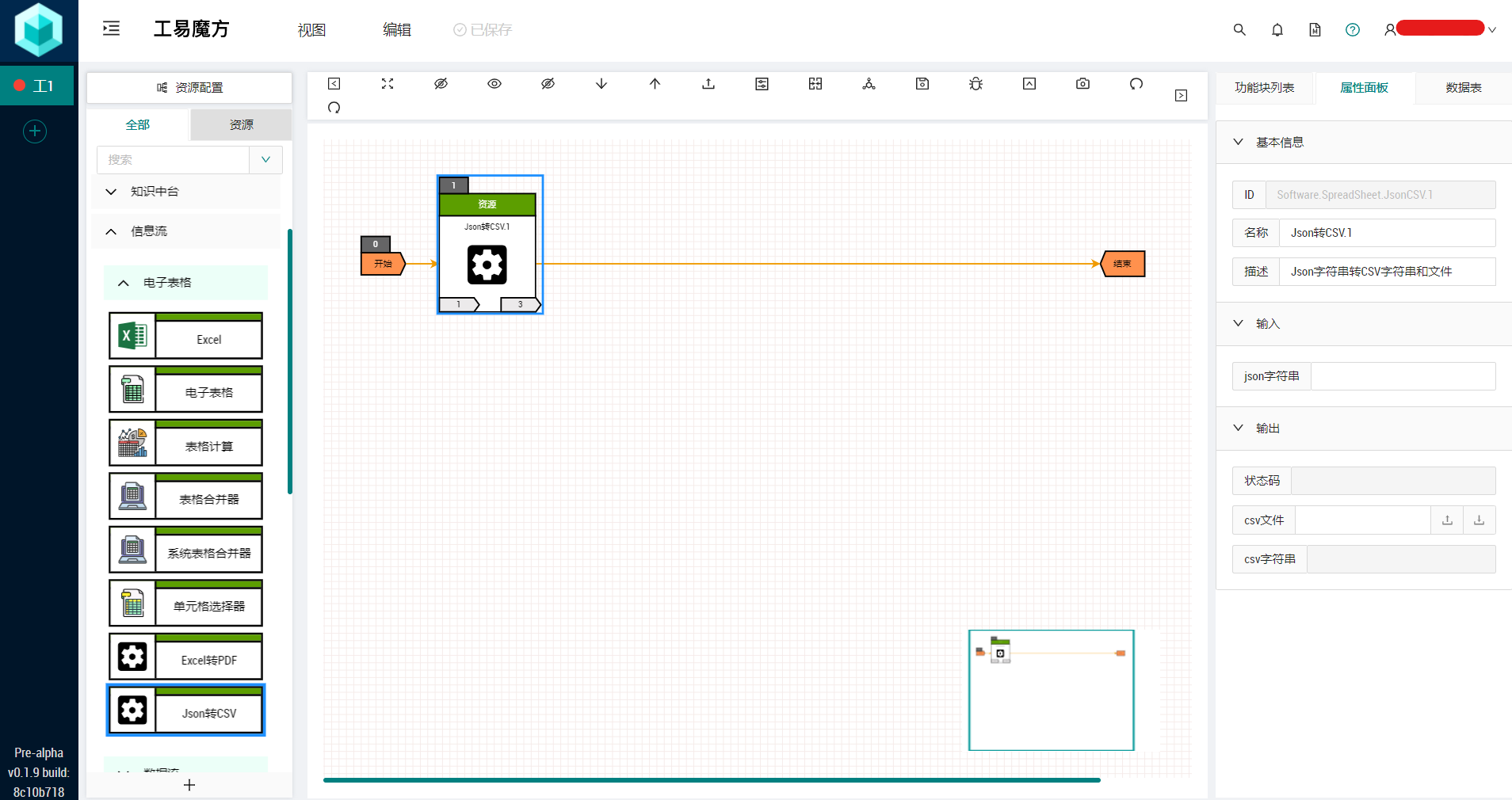Click the canvas minimap thumbnail
Screen dimensions: 1512x800
point(1052,690)
